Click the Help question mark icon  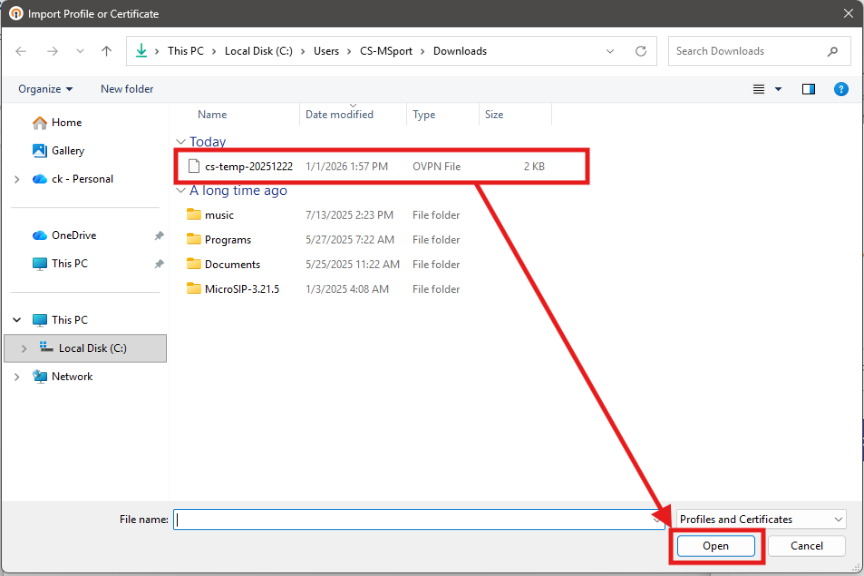click(x=841, y=89)
